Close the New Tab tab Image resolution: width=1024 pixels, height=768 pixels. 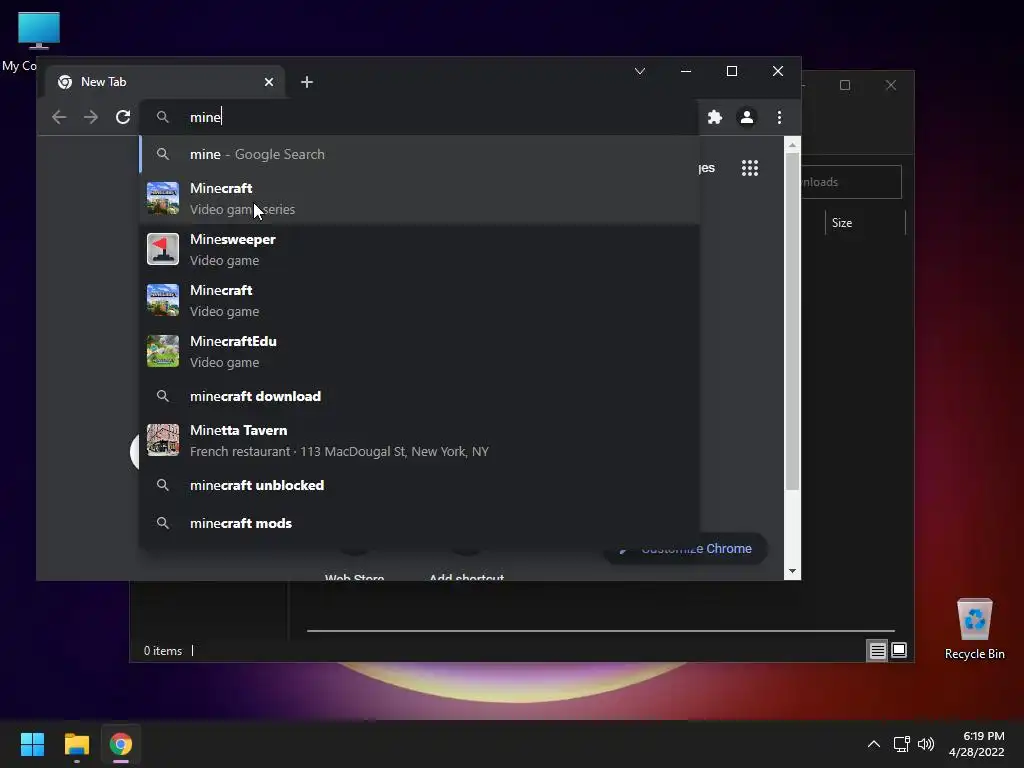pyautogui.click(x=268, y=82)
